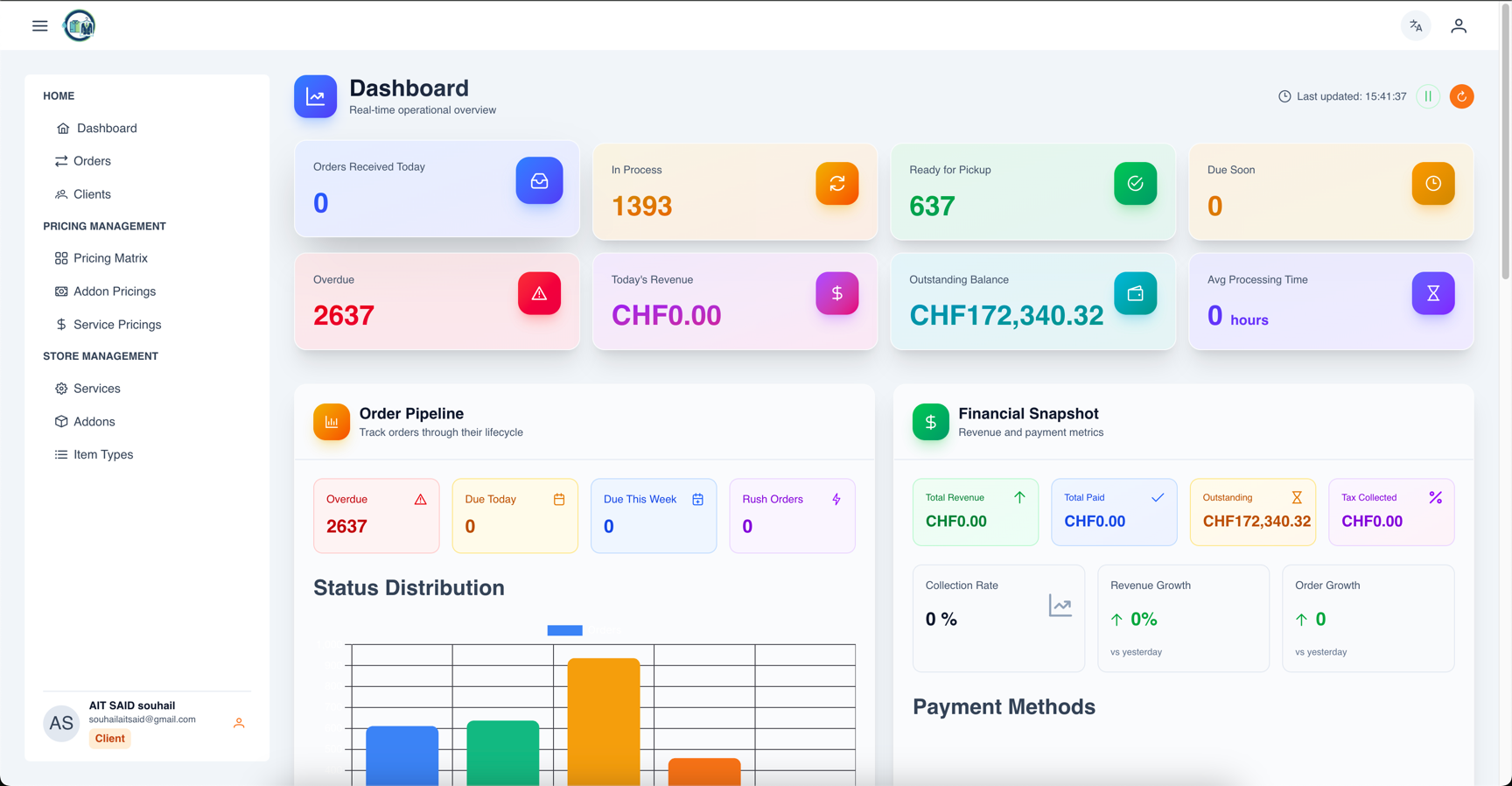Image resolution: width=1512 pixels, height=786 pixels.
Task: Click the Outstanding Balance wallet icon
Action: (1136, 293)
